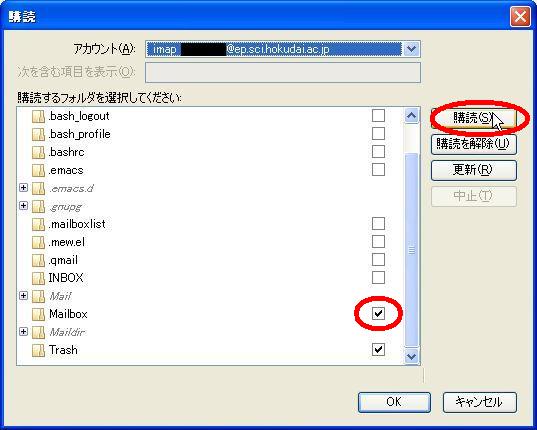Click the 購読(S) subscribe button
Viewport: 537px width, 430px height.
[474, 118]
